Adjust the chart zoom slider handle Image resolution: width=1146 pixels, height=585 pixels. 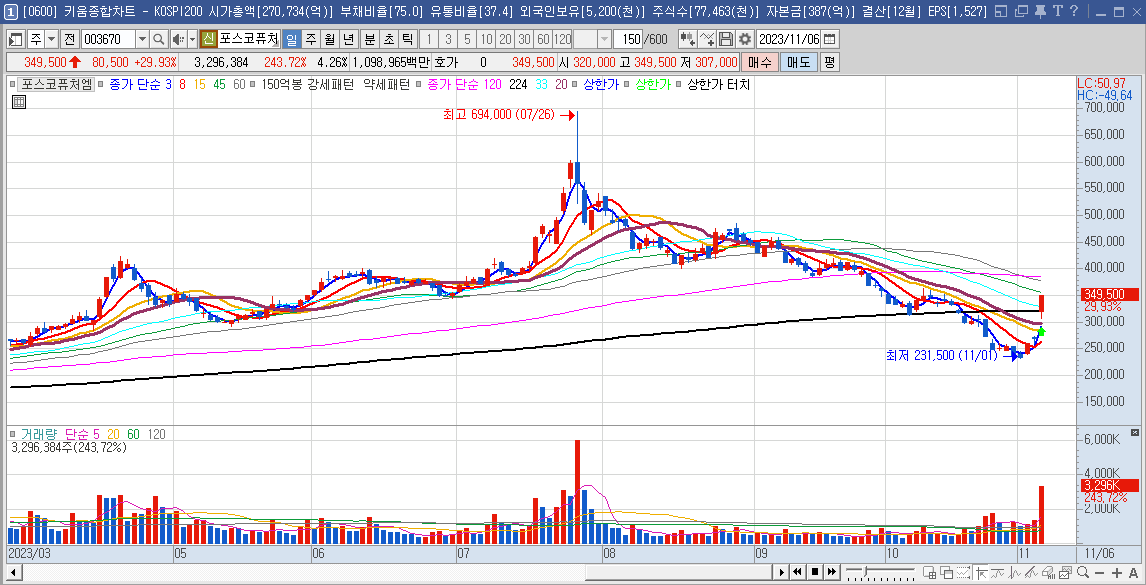coord(867,572)
